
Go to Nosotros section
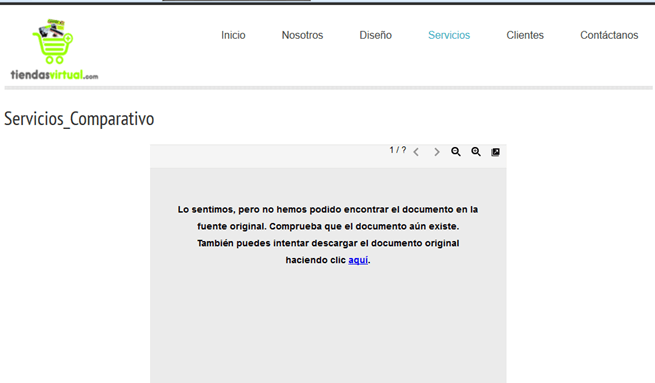(302, 35)
